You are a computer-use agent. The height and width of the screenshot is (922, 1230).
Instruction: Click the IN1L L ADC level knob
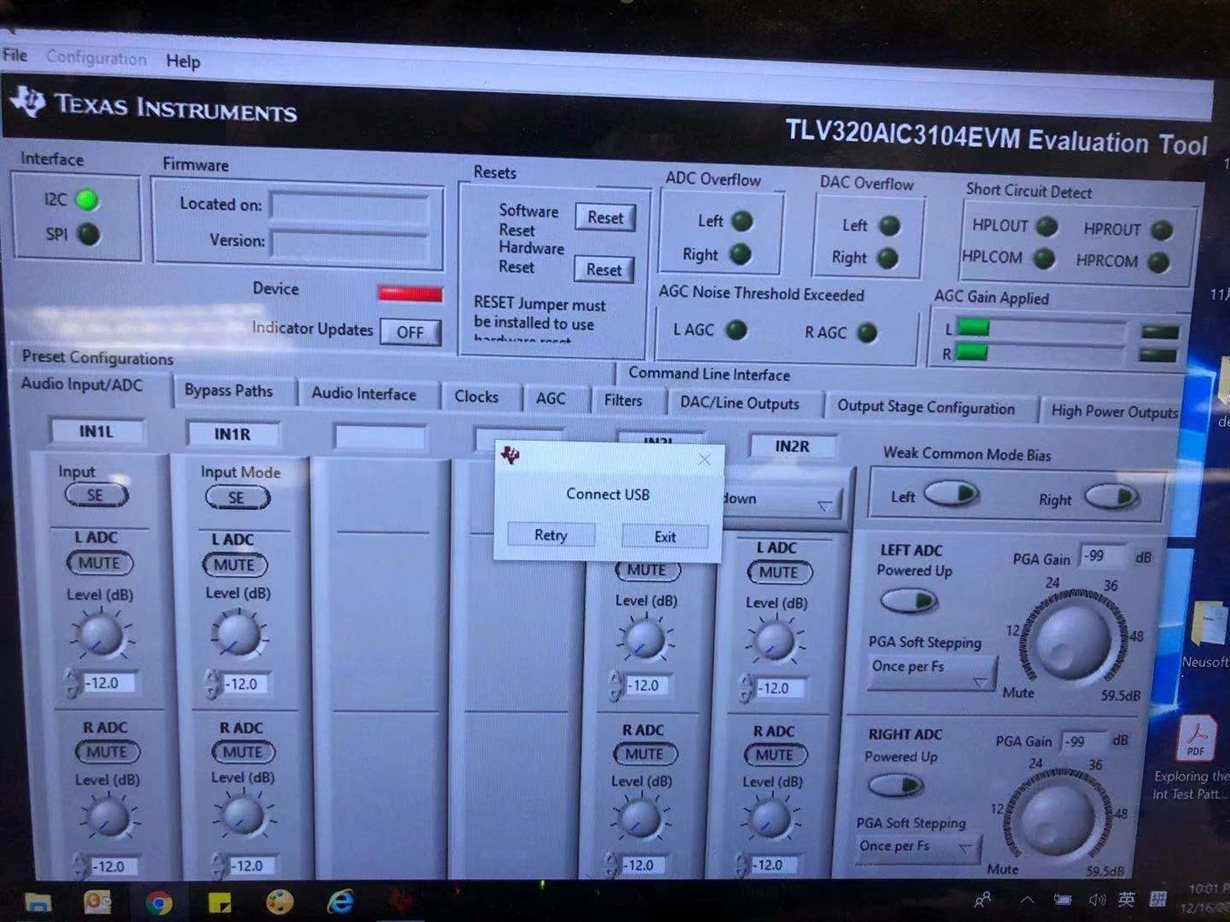tap(100, 635)
